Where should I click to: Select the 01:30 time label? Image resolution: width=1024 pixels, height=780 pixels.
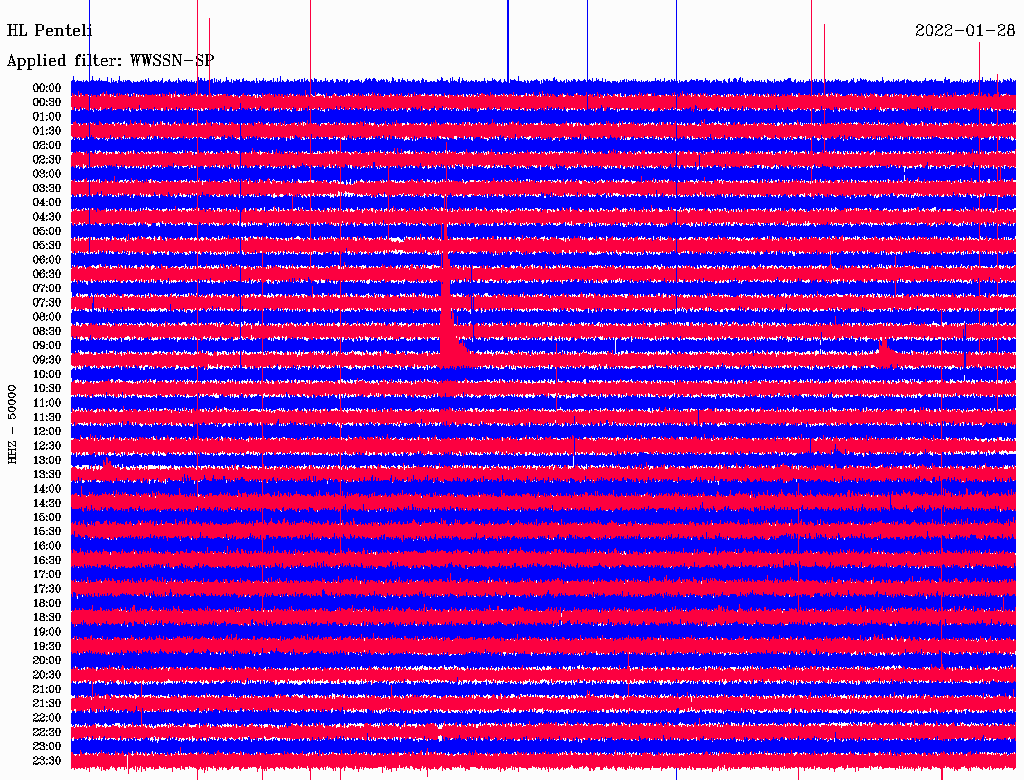click(47, 131)
